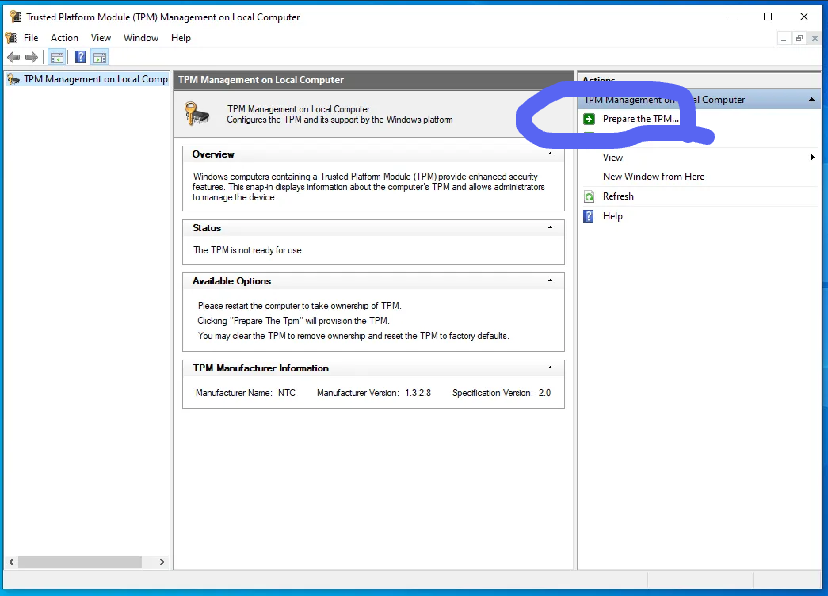
Task: Click the Forward arrow in the toolbar
Action: pyautogui.click(x=32, y=57)
